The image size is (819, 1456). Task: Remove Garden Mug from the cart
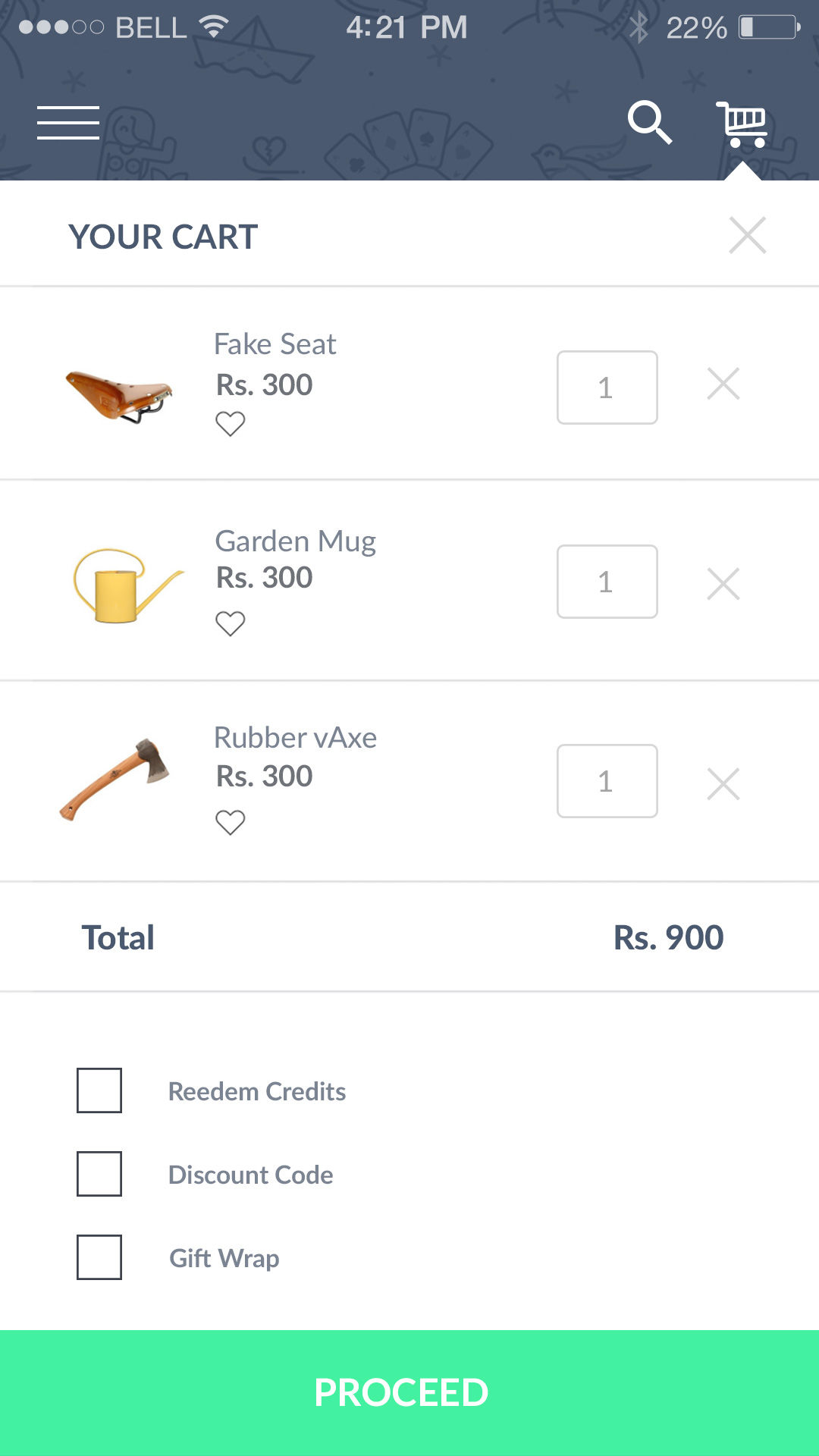(x=723, y=584)
